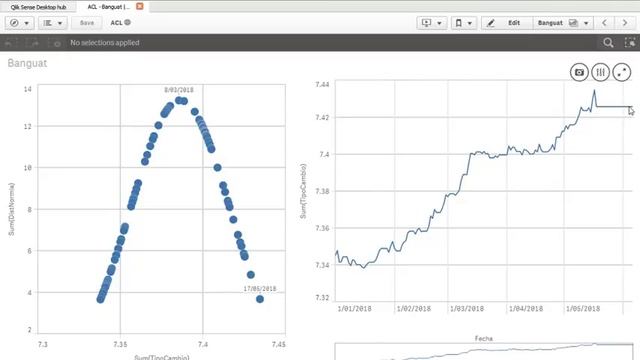Click the 7.35 value on scatter x-axis
Viewport: 640px width, 360px height.
point(120,344)
